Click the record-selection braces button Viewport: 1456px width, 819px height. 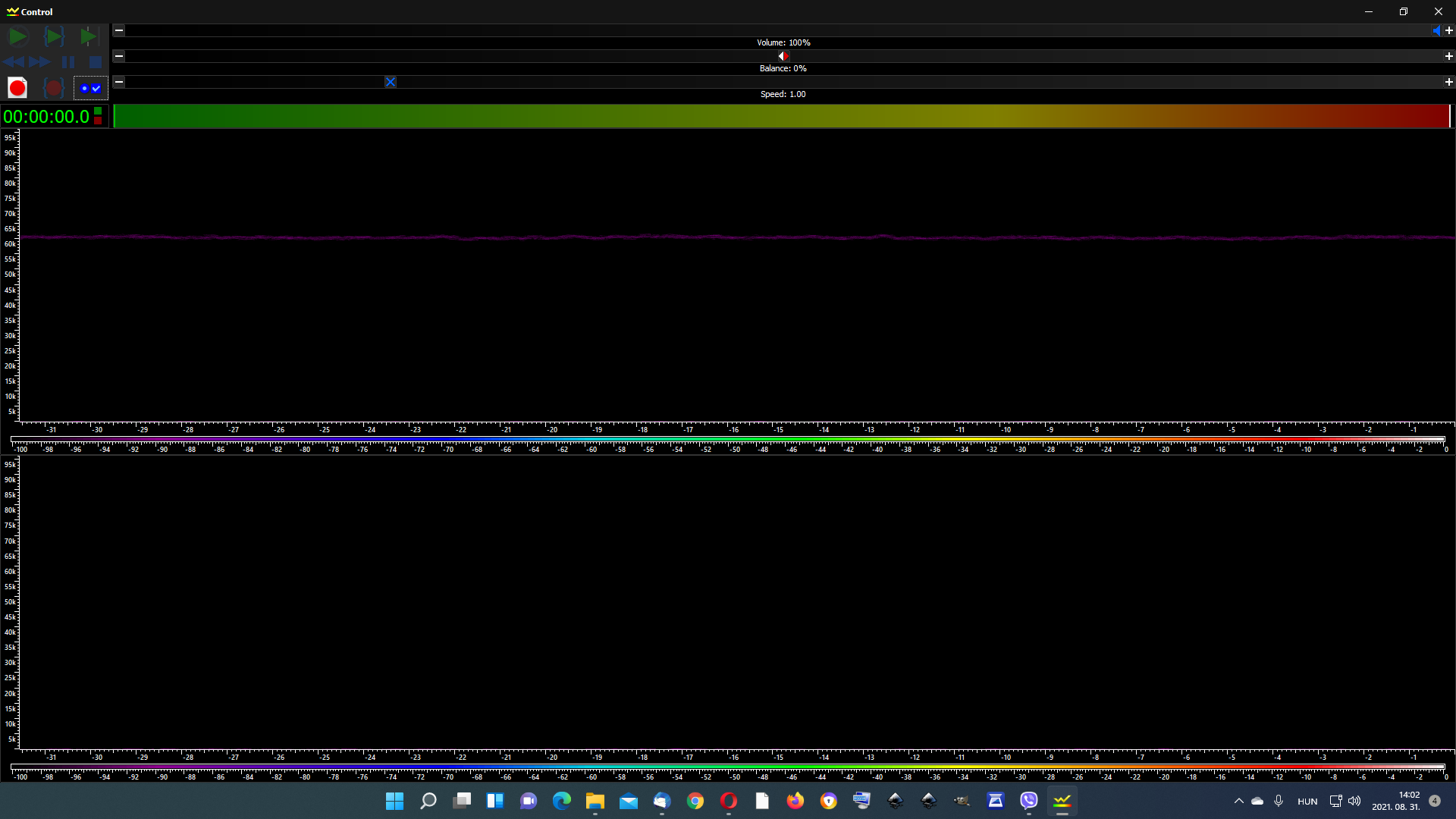click(53, 88)
